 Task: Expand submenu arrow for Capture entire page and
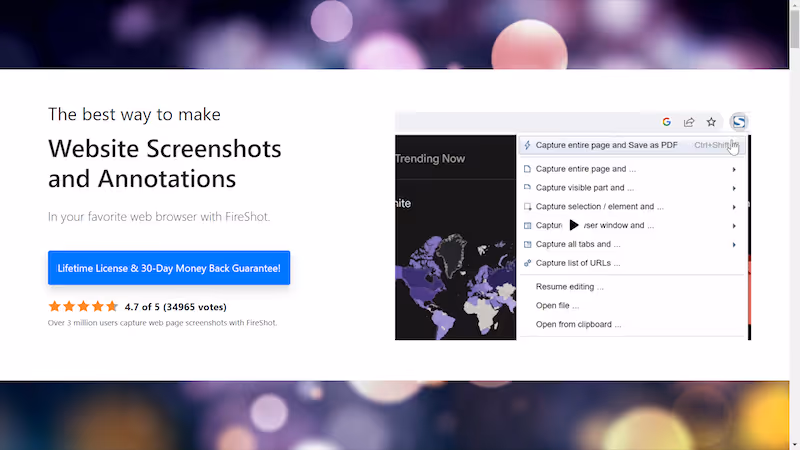coord(734,169)
